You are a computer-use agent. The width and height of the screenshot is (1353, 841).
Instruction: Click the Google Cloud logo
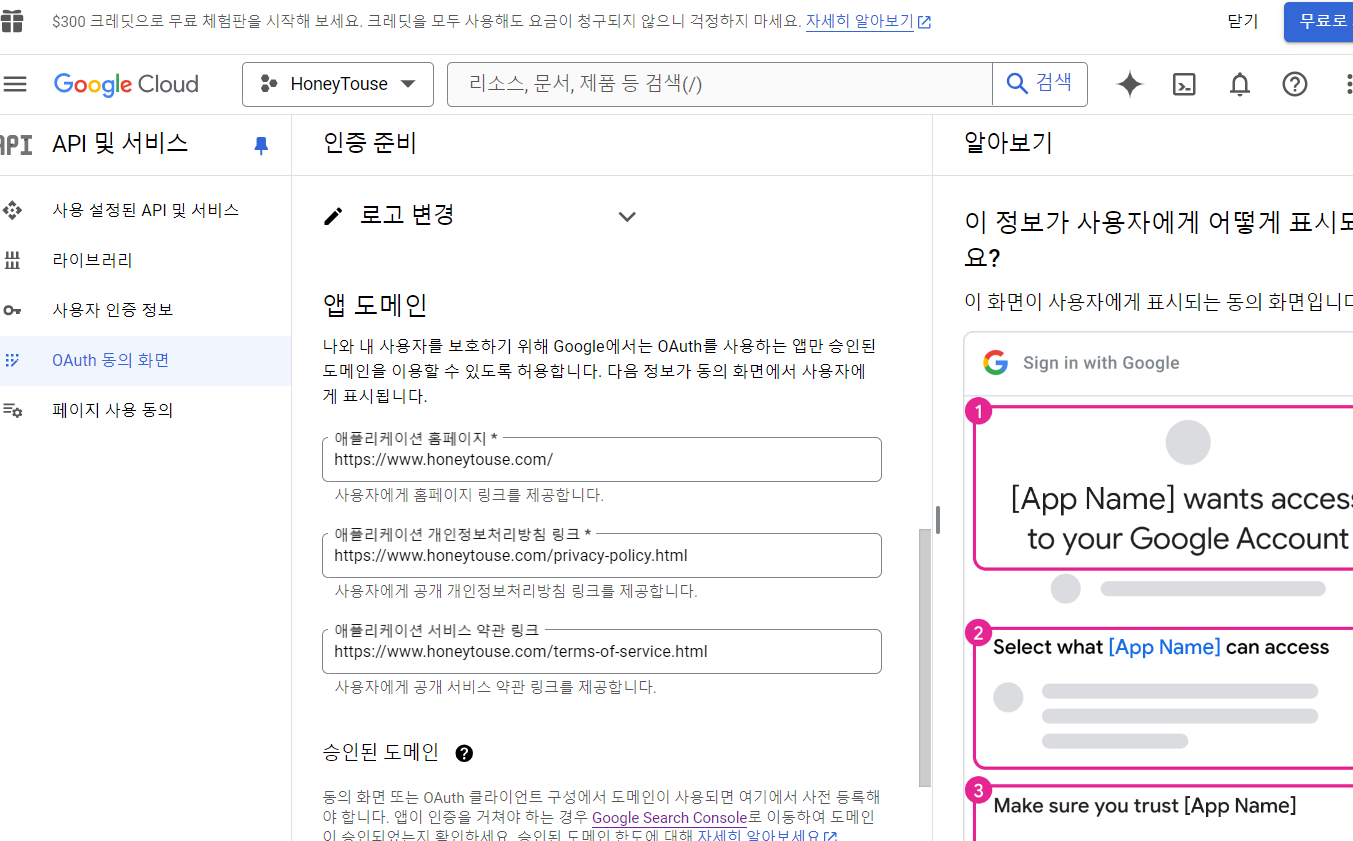pyautogui.click(x=126, y=84)
